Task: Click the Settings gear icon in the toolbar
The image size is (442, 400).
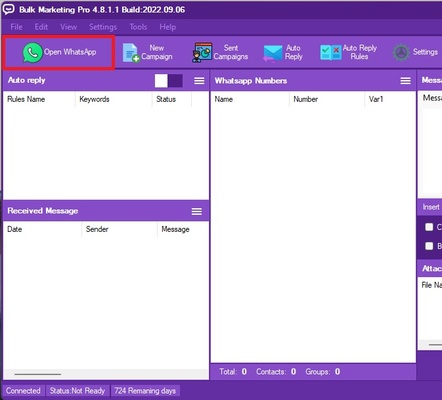Action: pyautogui.click(x=401, y=53)
